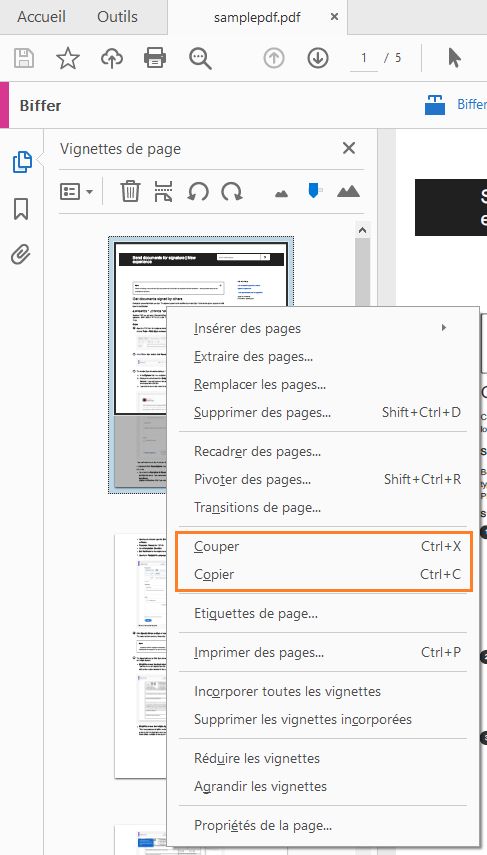Open the page thumbnails sidebar icon
487x855 pixels.
tap(22, 162)
